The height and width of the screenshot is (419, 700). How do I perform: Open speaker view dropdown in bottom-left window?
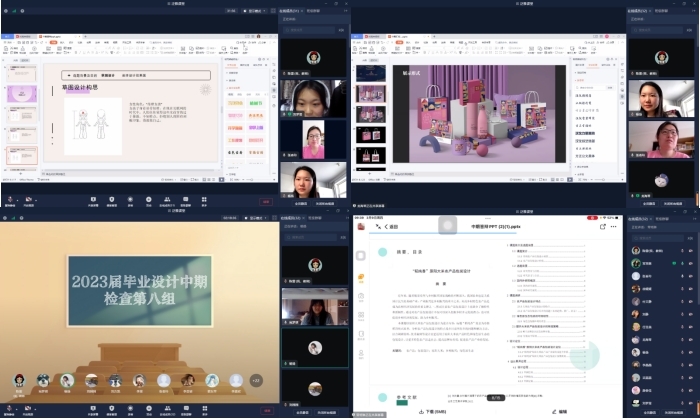256,218
